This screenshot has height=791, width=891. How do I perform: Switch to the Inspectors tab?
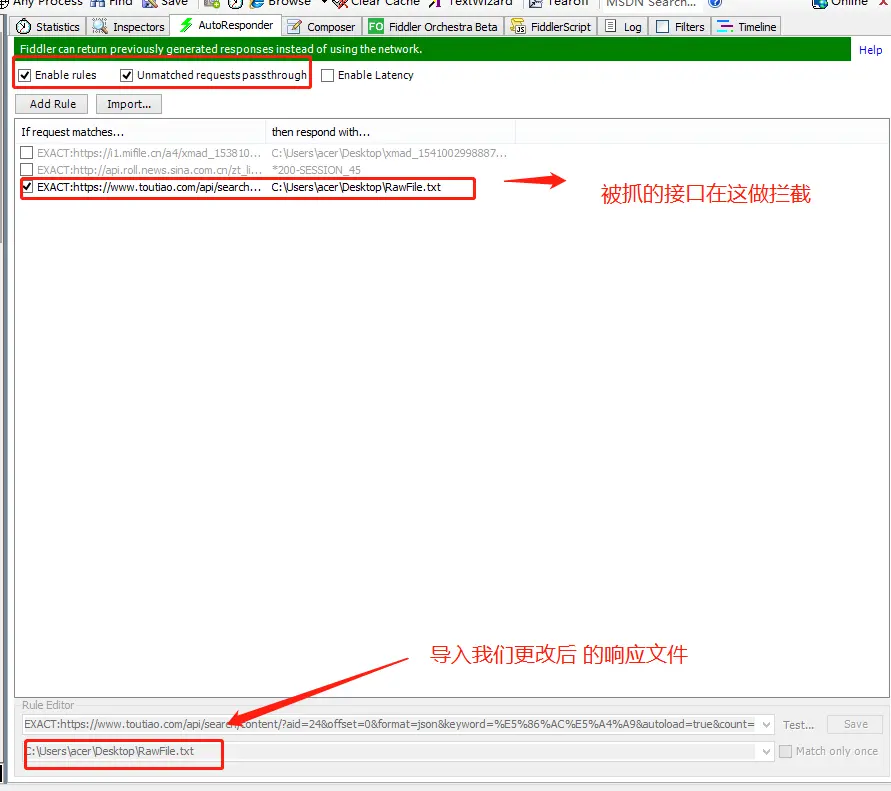[x=128, y=27]
